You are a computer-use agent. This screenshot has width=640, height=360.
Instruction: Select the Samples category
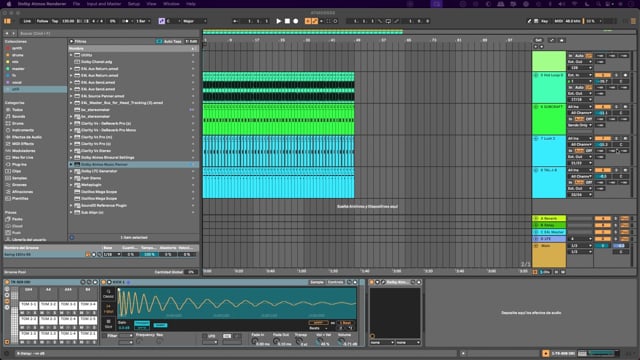click(x=20, y=178)
